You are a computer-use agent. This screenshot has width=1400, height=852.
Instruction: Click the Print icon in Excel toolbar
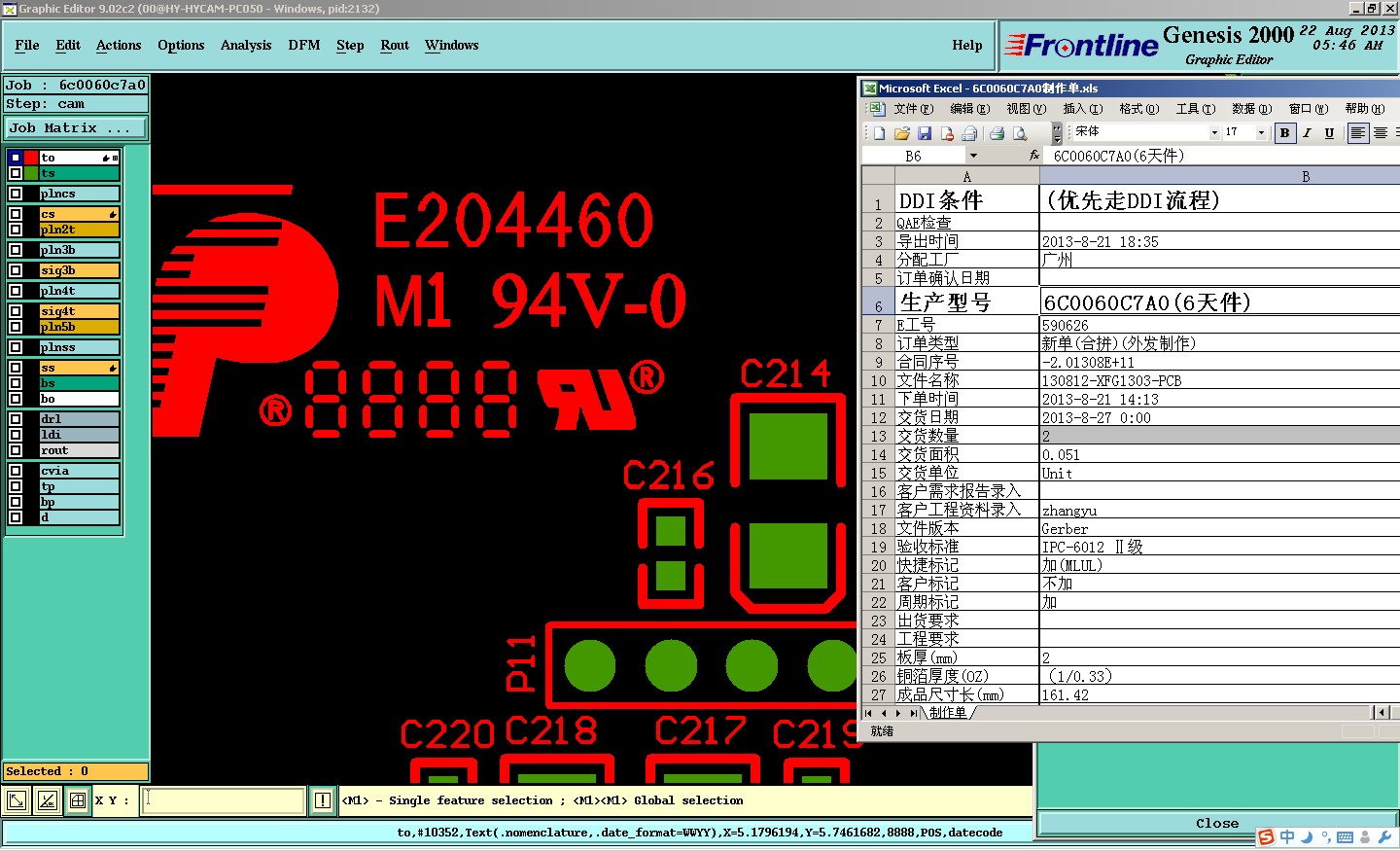coord(997,133)
